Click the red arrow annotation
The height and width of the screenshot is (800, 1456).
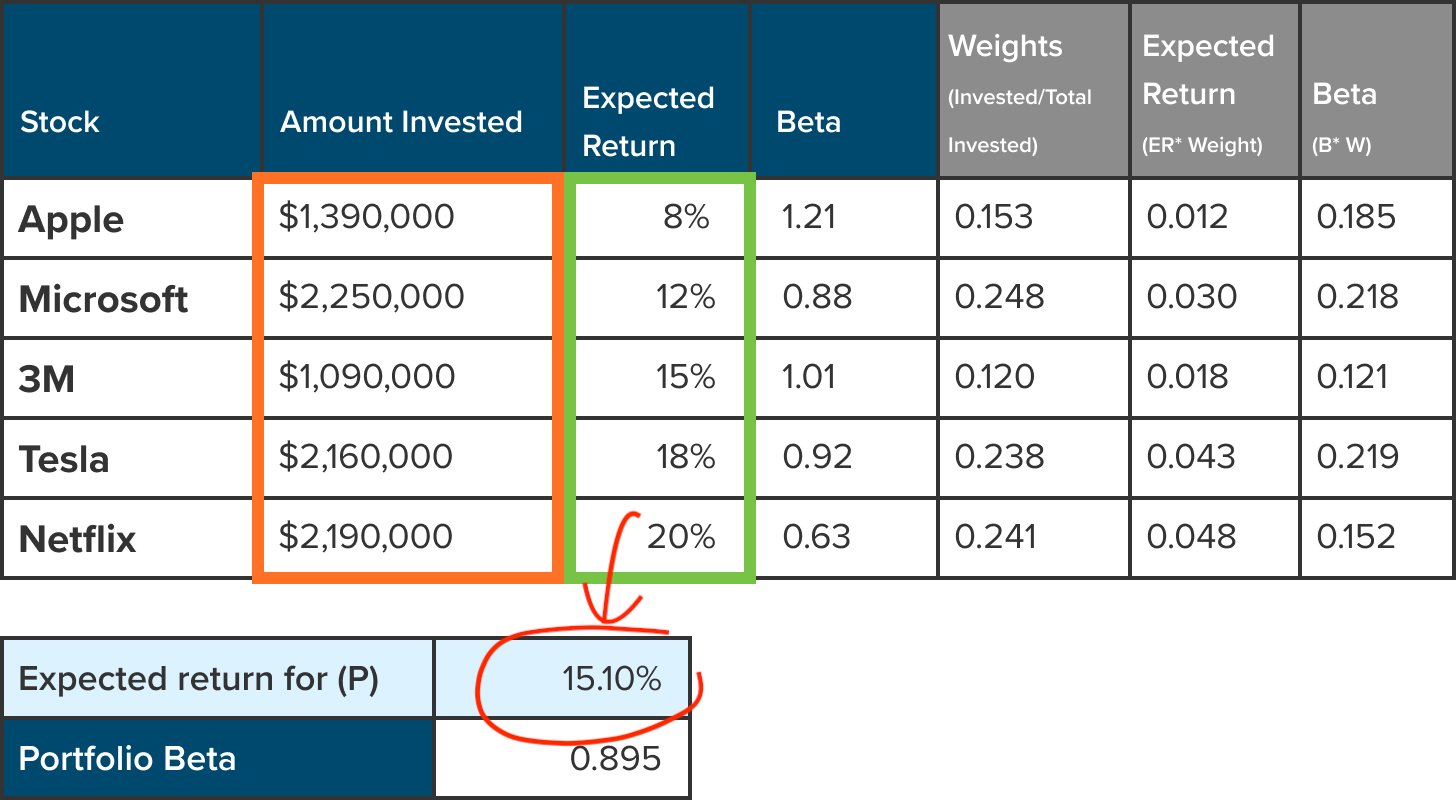612,565
